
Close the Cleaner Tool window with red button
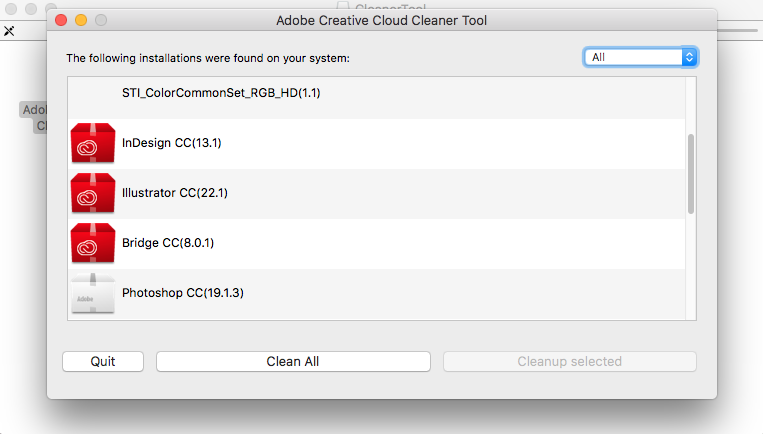click(62, 19)
